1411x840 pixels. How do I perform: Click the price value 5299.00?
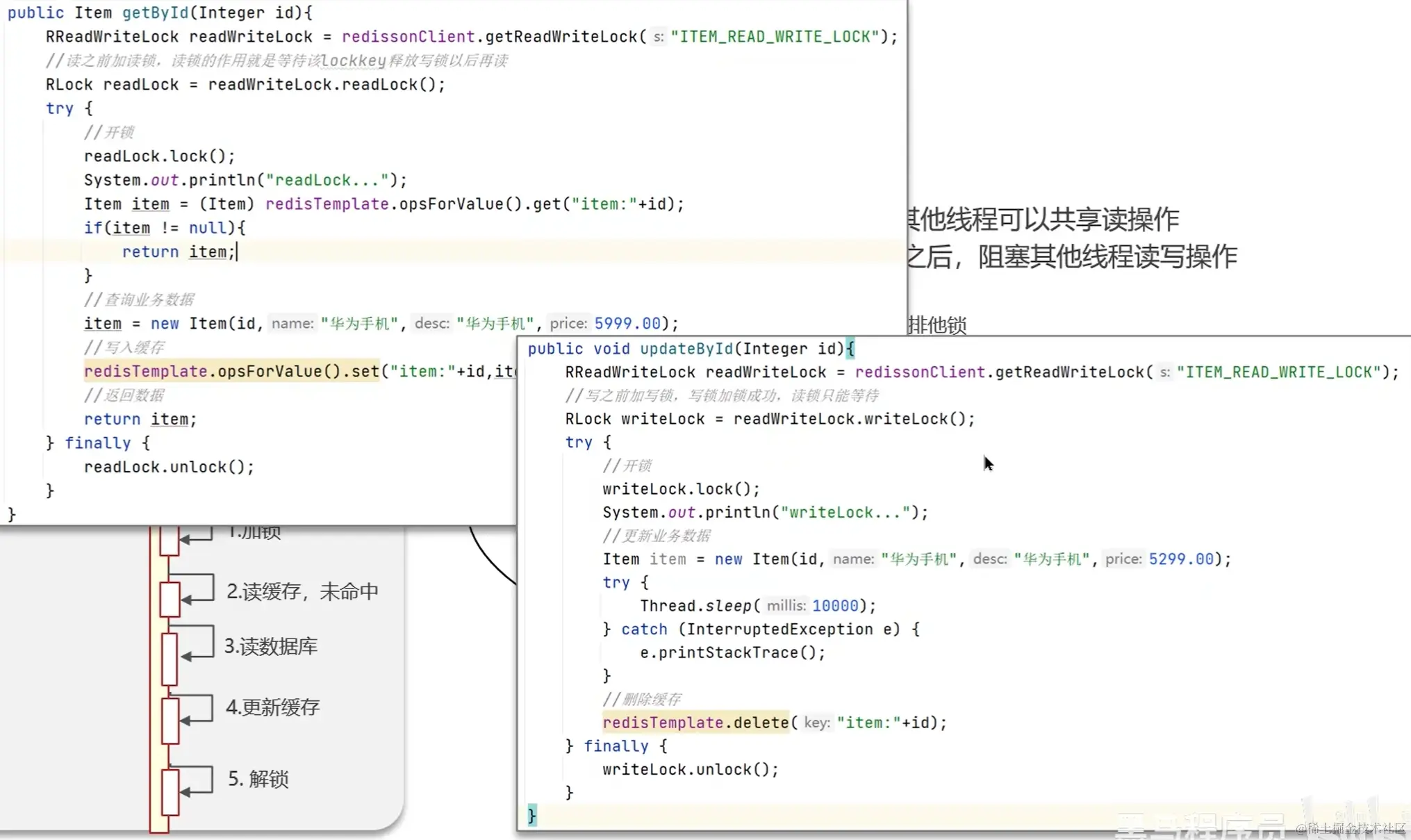coord(1180,559)
